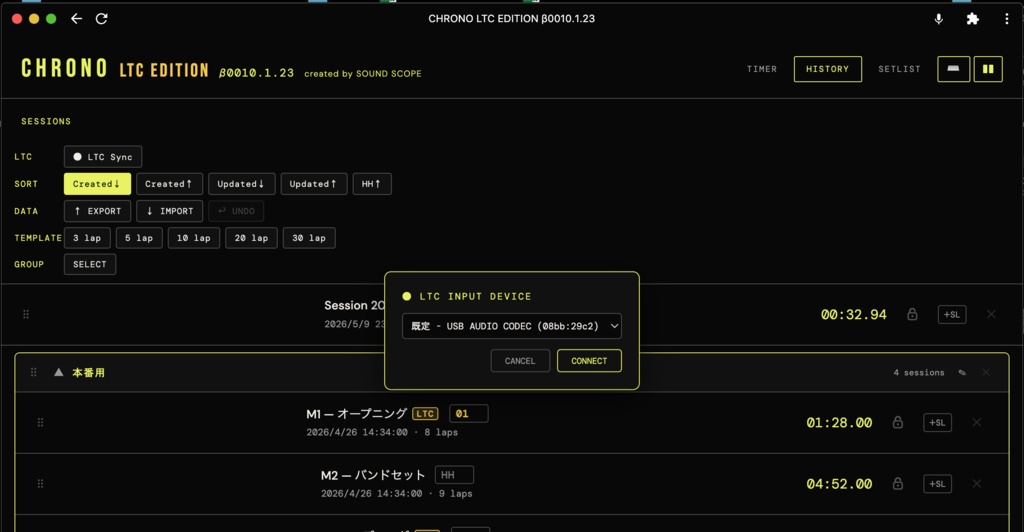This screenshot has width=1024, height=532.
Task: Delete the 00:32.94 session
Action: pyautogui.click(x=991, y=315)
